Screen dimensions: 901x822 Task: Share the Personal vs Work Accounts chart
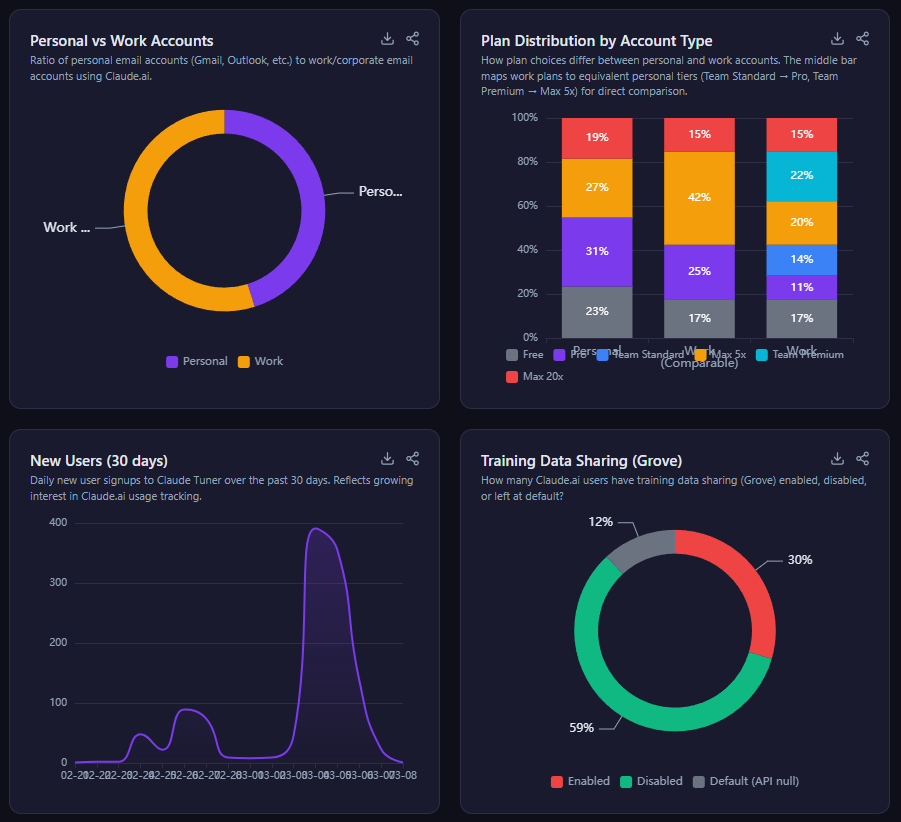click(413, 39)
